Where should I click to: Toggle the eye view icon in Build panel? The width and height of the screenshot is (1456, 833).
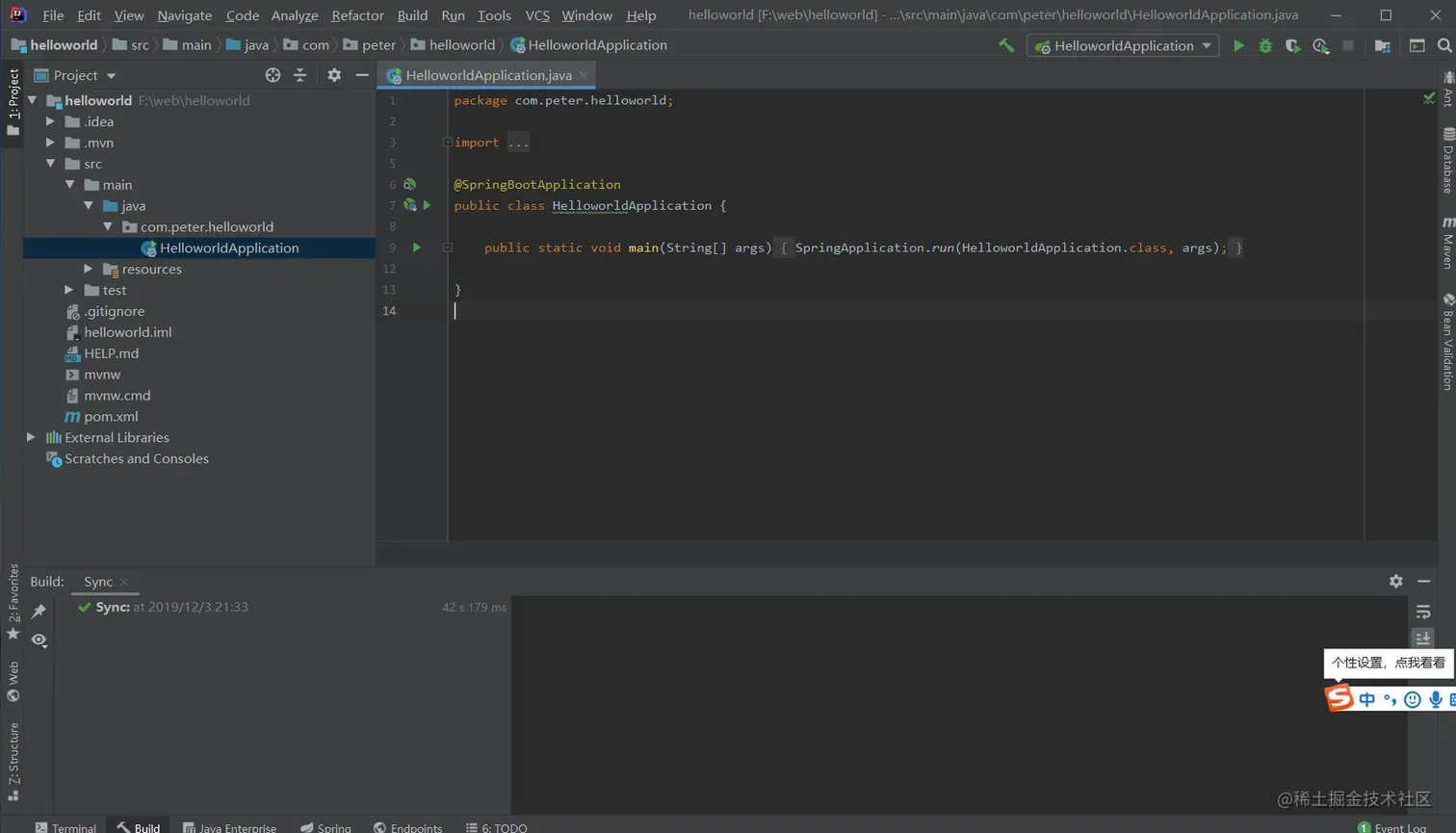coord(39,639)
